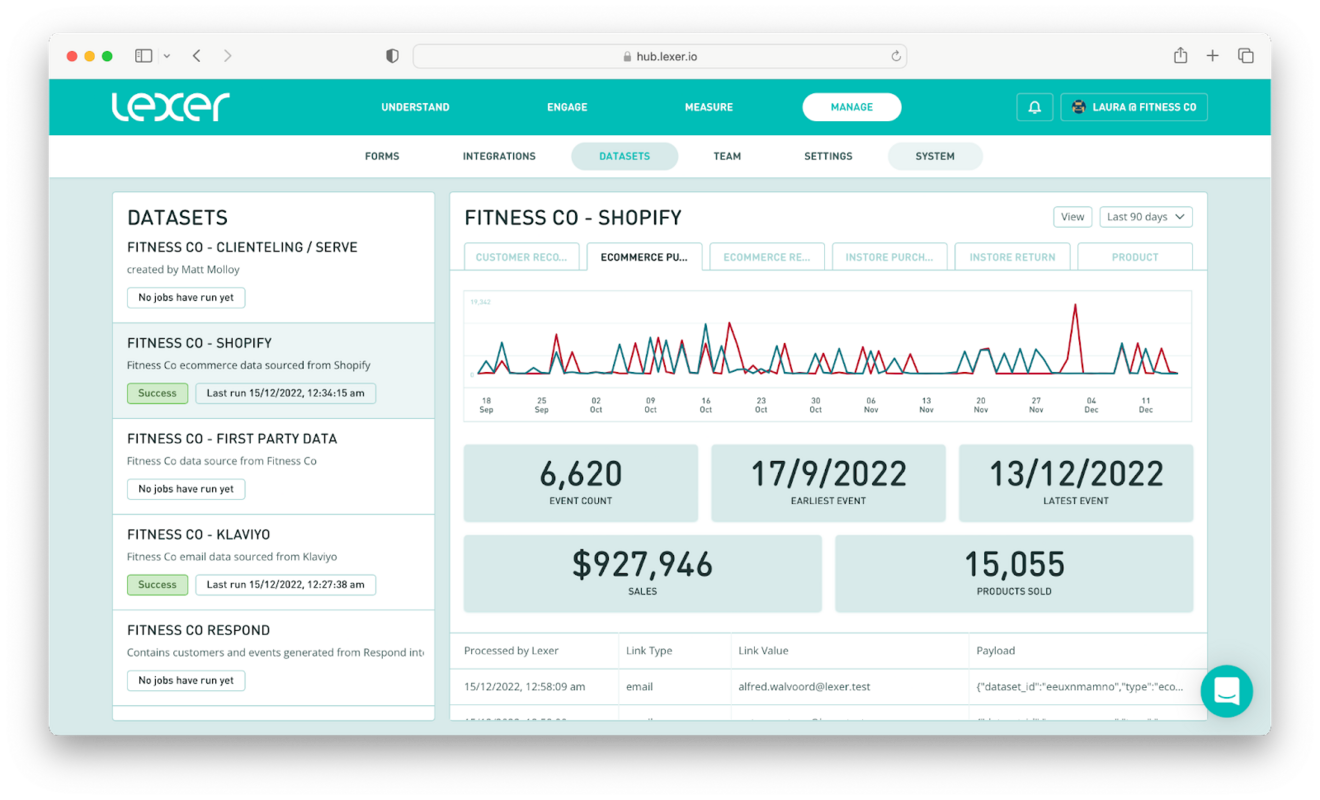This screenshot has width=1320, height=800.
Task: Click the privacy shield icon
Action: (x=391, y=56)
